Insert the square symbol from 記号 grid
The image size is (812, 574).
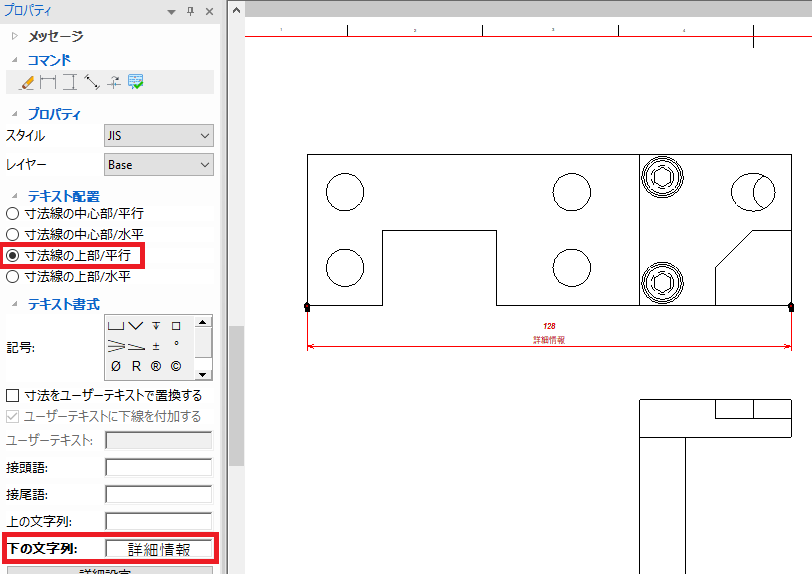176,326
